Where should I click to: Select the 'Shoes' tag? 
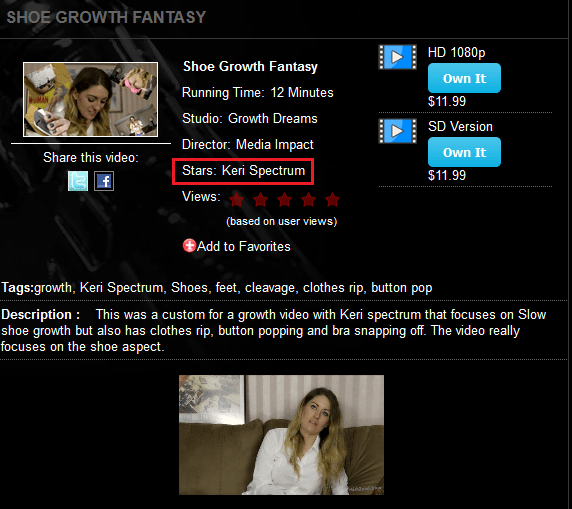coord(189,288)
